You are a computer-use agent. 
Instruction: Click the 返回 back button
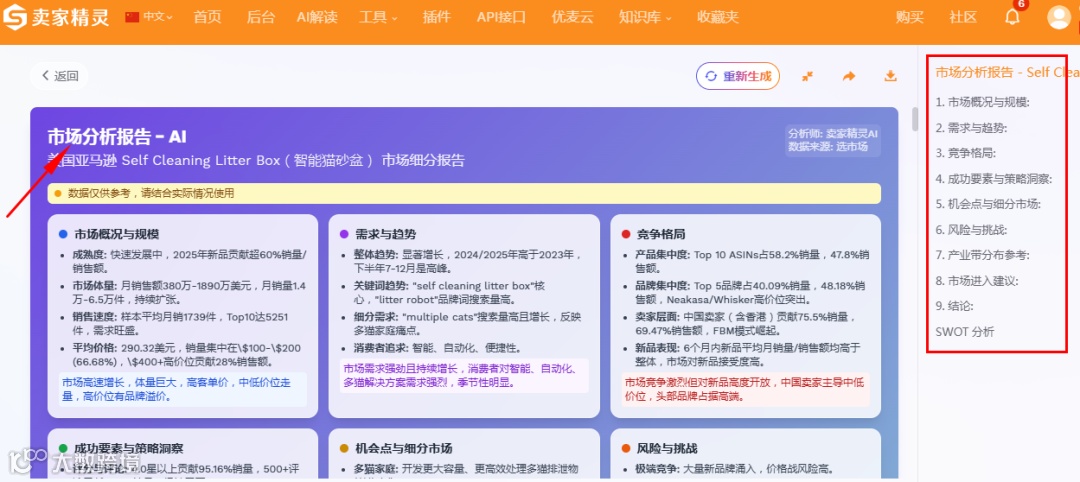click(x=59, y=76)
